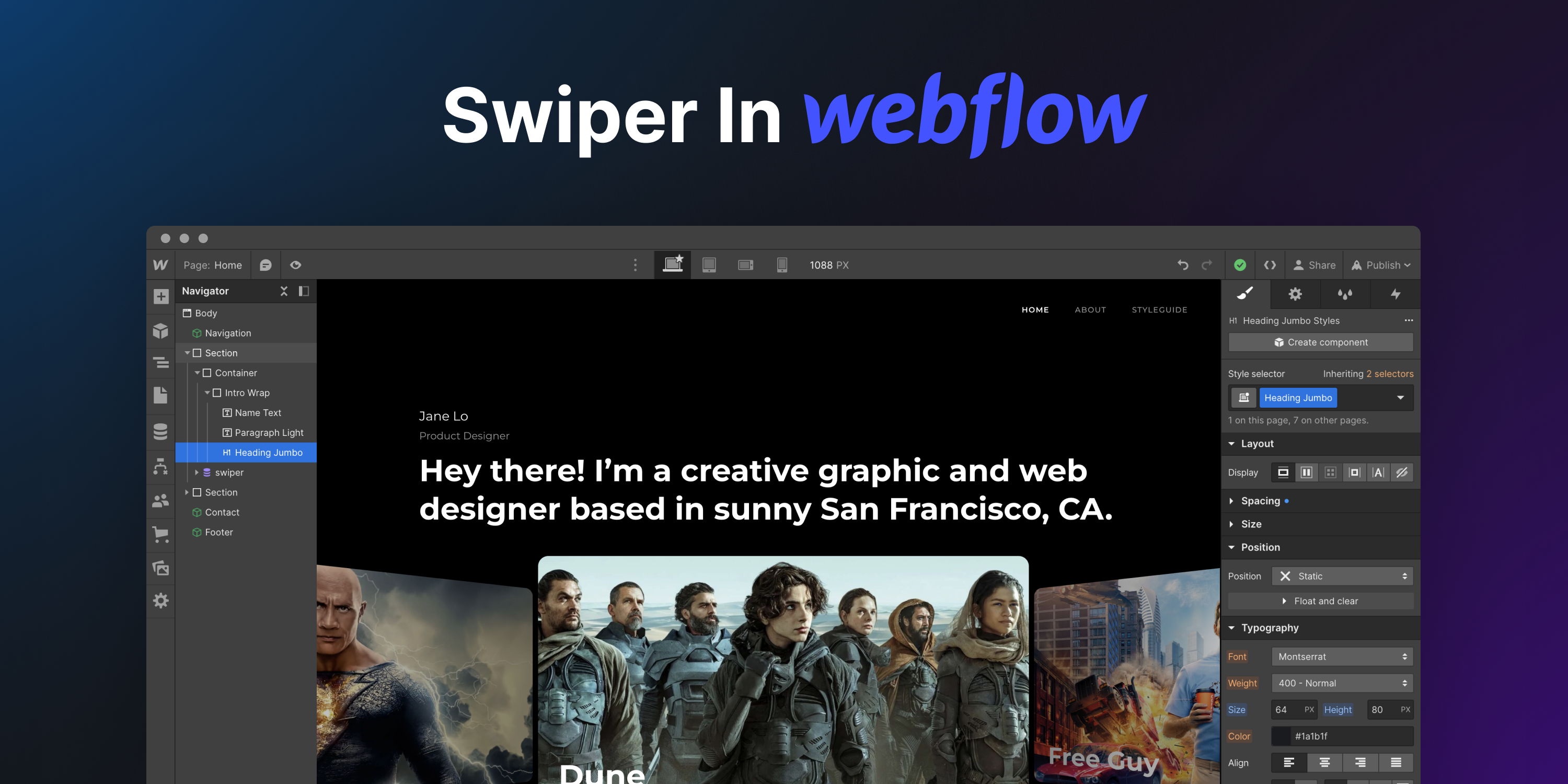Image resolution: width=1568 pixels, height=784 pixels.
Task: Click the Webflow logo icon top-left
Action: click(161, 264)
